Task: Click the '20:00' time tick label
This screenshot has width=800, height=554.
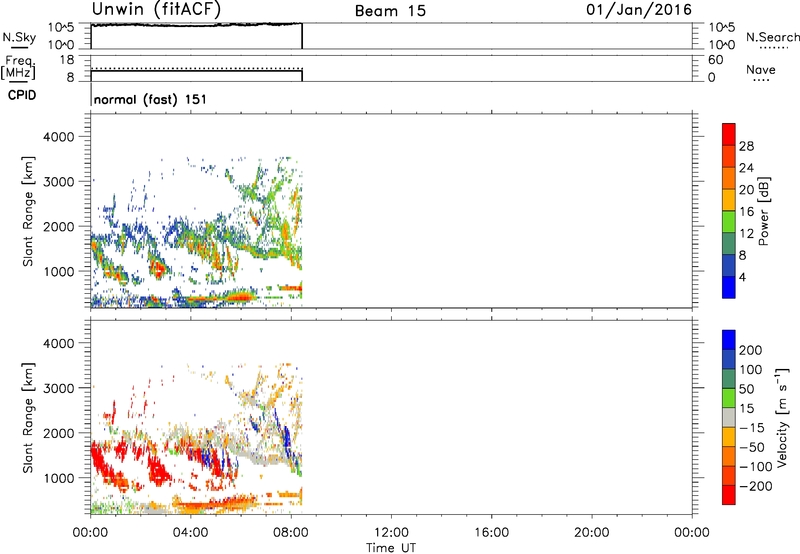Action: (592, 533)
